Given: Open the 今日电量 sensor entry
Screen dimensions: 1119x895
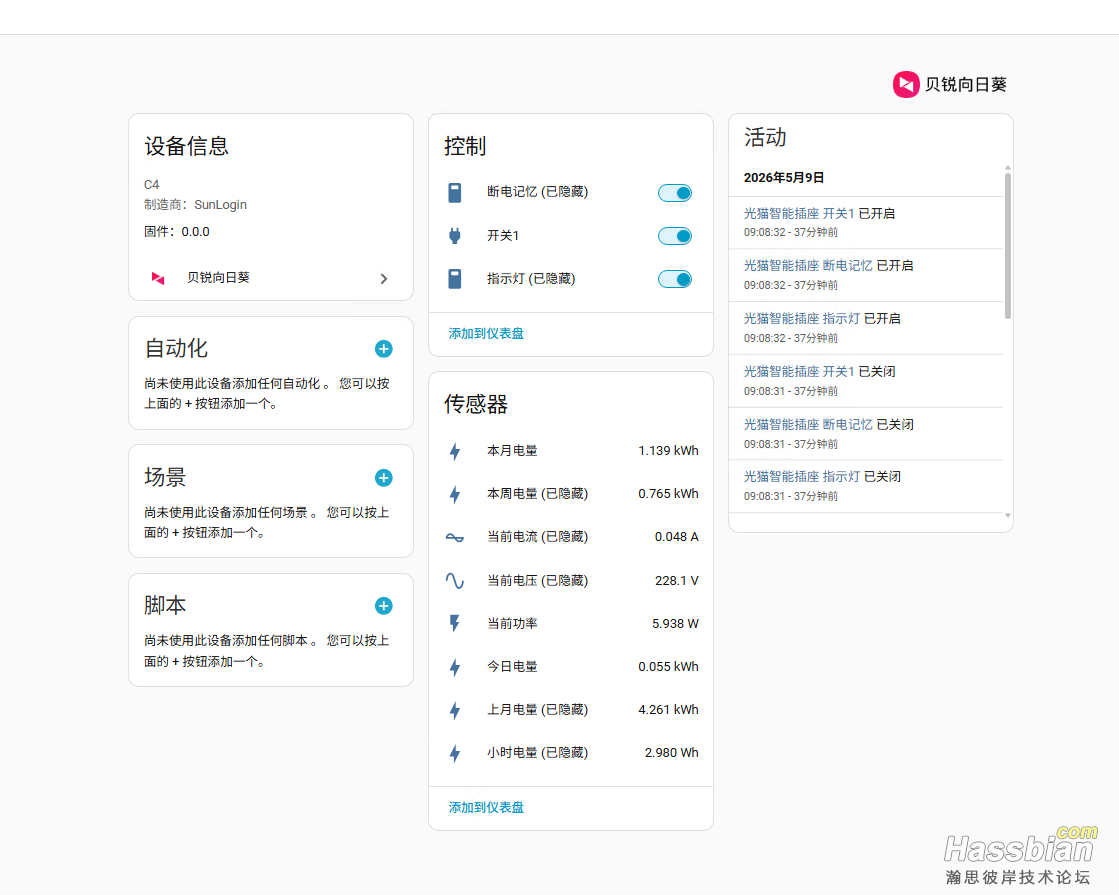Looking at the screenshot, I should pyautogui.click(x=571, y=667).
